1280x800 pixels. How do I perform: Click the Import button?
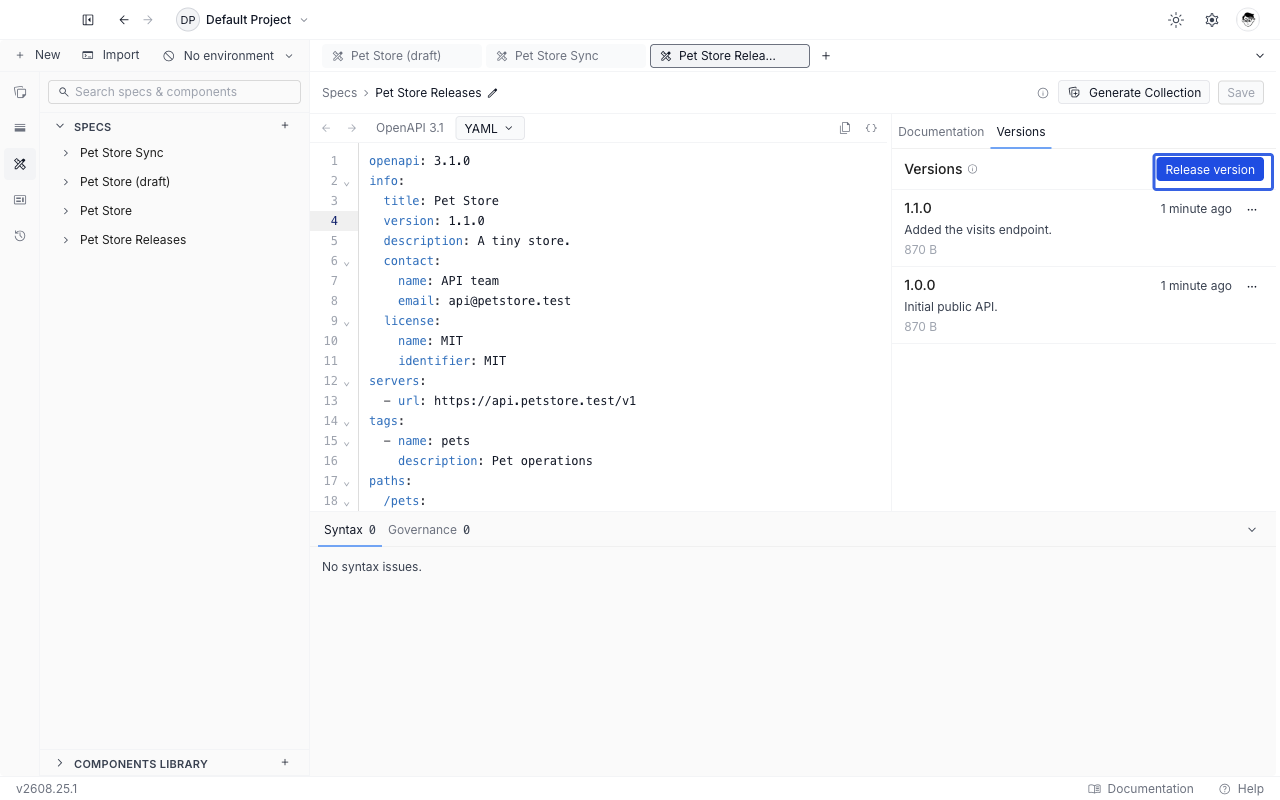pos(111,55)
